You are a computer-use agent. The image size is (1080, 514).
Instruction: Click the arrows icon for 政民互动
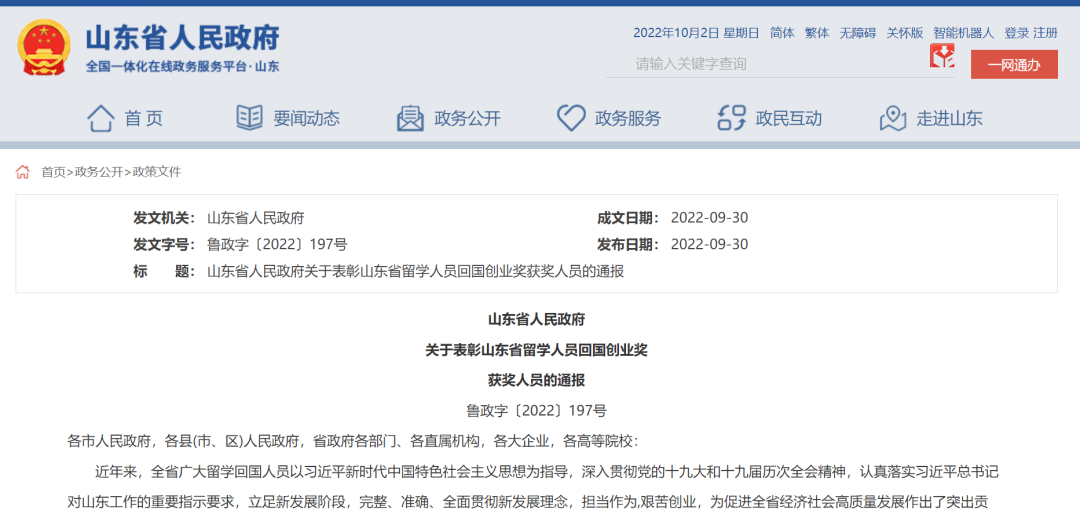coord(732,118)
